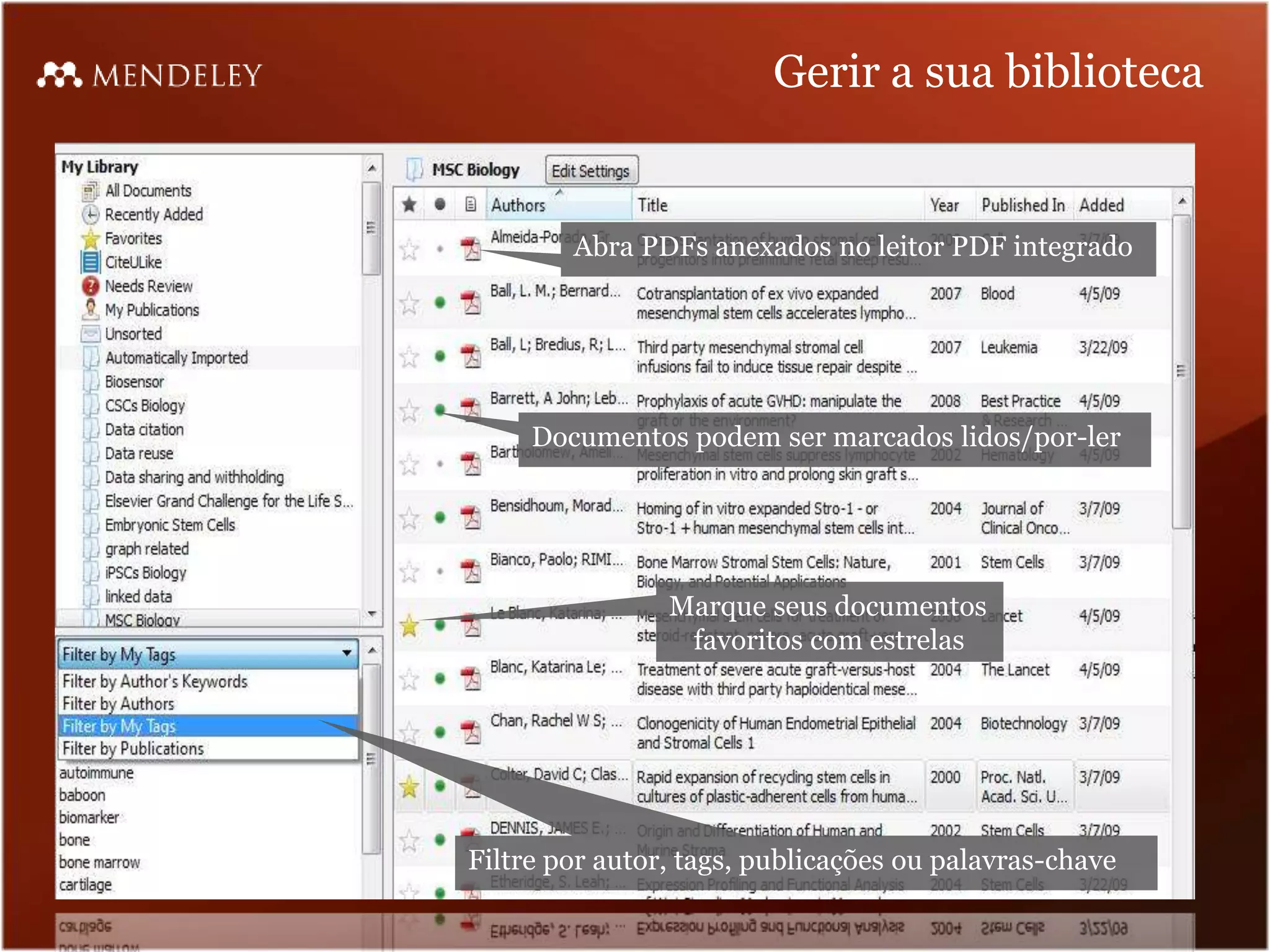The width and height of the screenshot is (1270, 952).
Task: Choose Filter by Author's Keywords option
Action: (x=208, y=681)
